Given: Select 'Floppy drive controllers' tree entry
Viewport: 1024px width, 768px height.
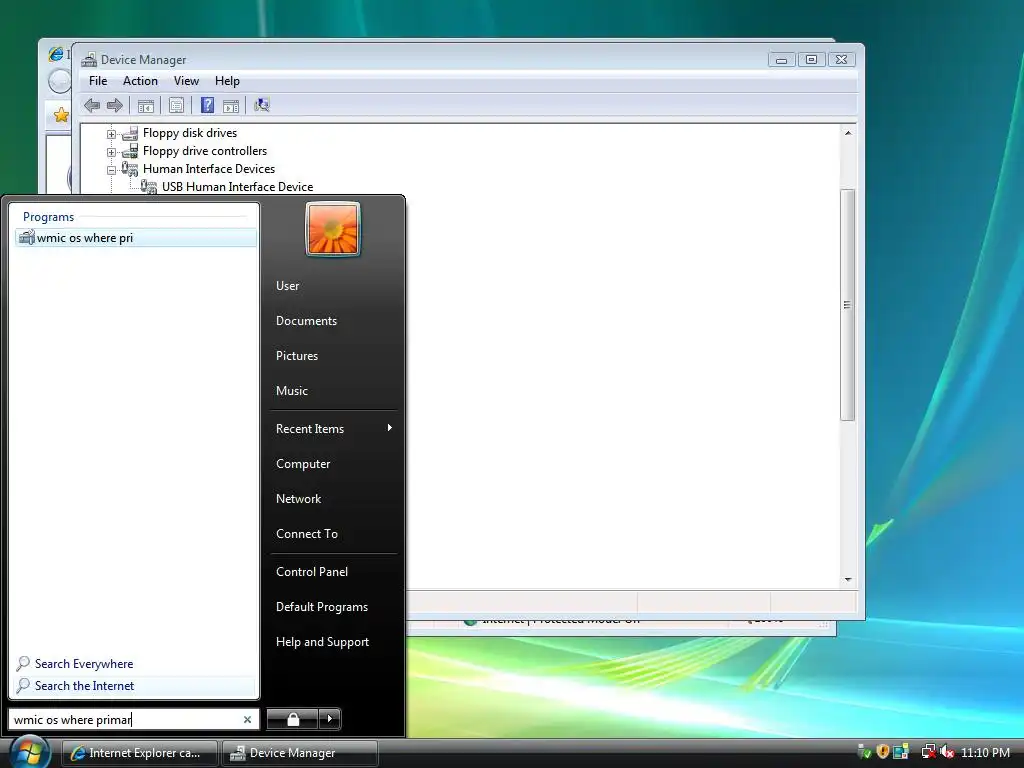Looking at the screenshot, I should (x=205, y=151).
